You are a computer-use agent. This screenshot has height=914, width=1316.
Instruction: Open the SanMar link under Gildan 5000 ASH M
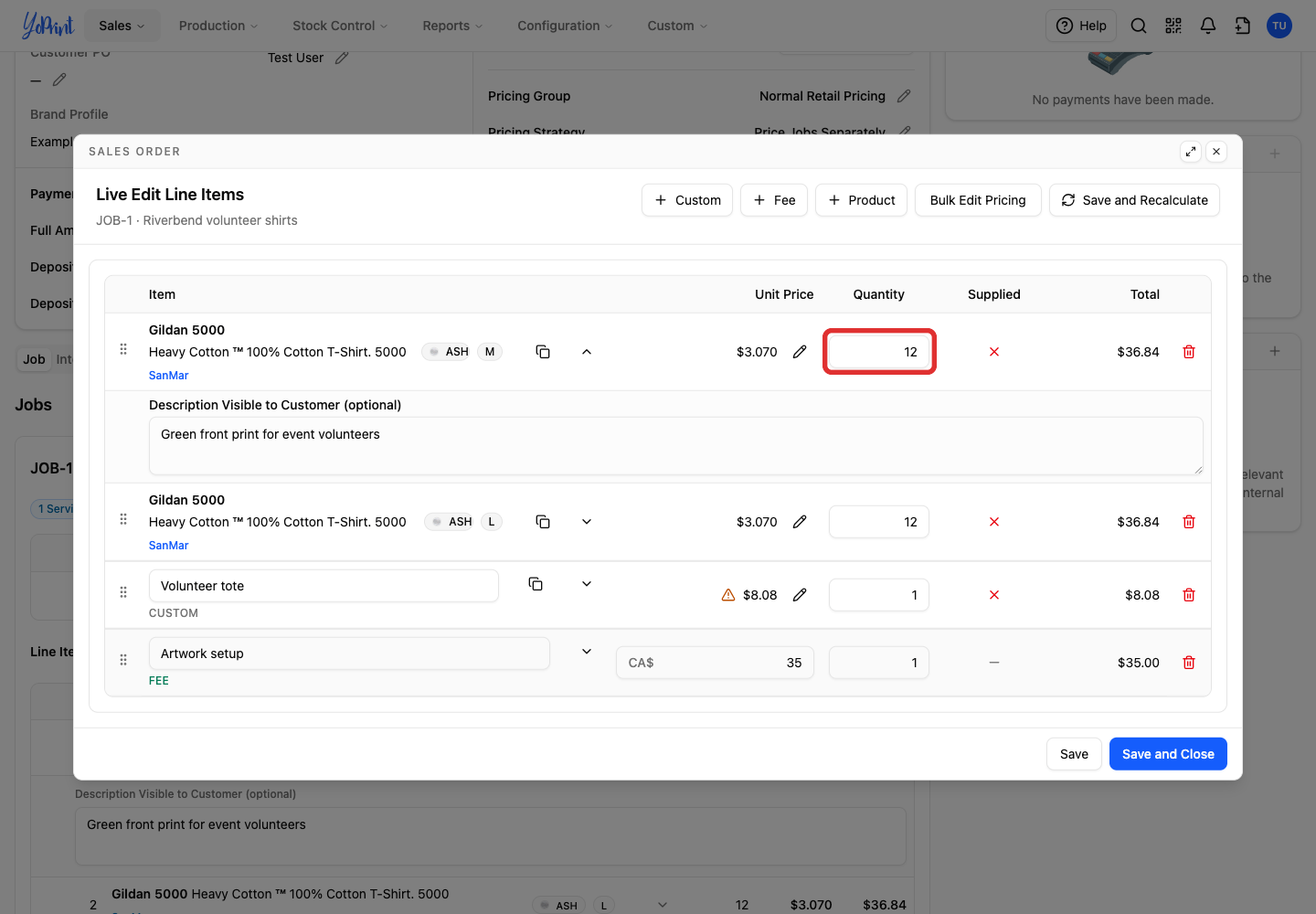[169, 376]
